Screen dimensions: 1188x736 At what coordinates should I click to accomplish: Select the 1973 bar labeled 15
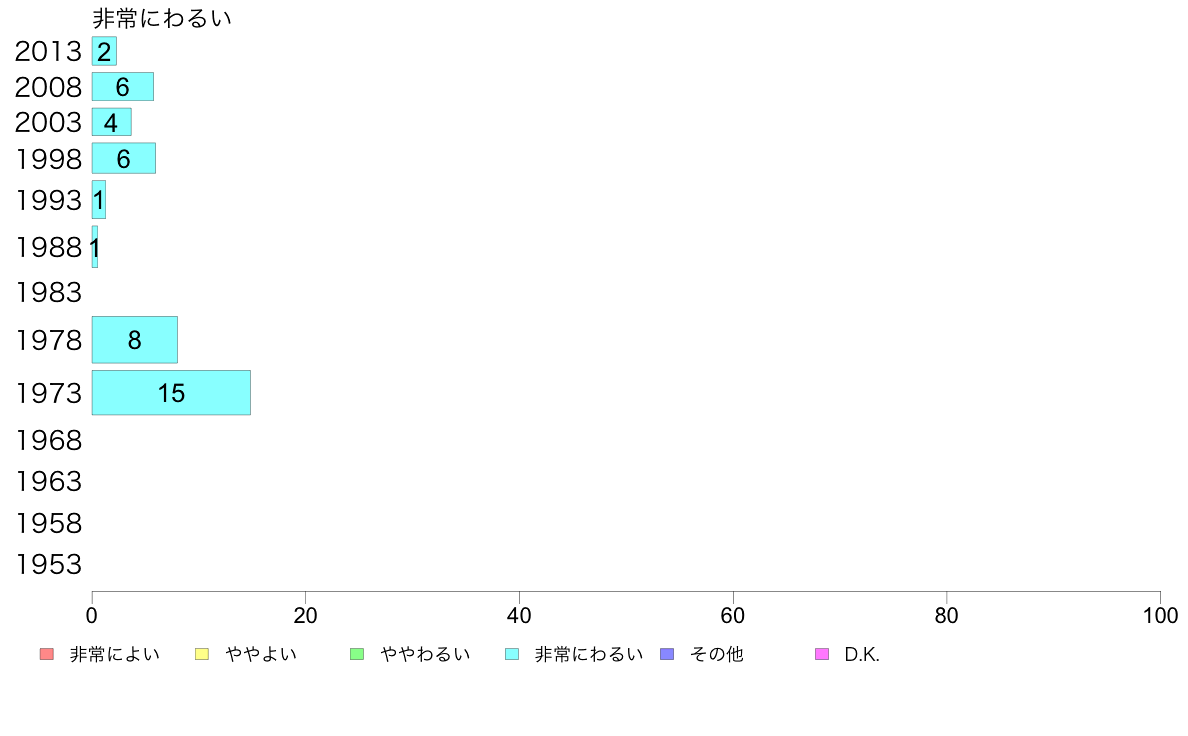(171, 393)
